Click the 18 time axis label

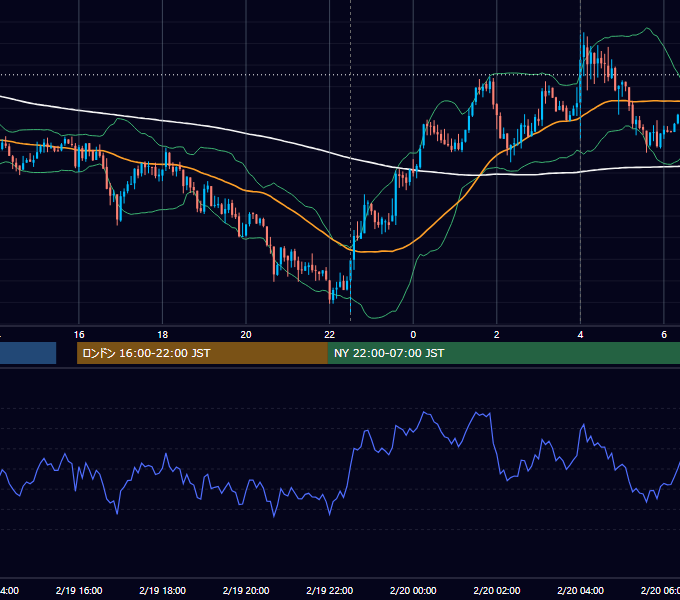[x=163, y=335]
